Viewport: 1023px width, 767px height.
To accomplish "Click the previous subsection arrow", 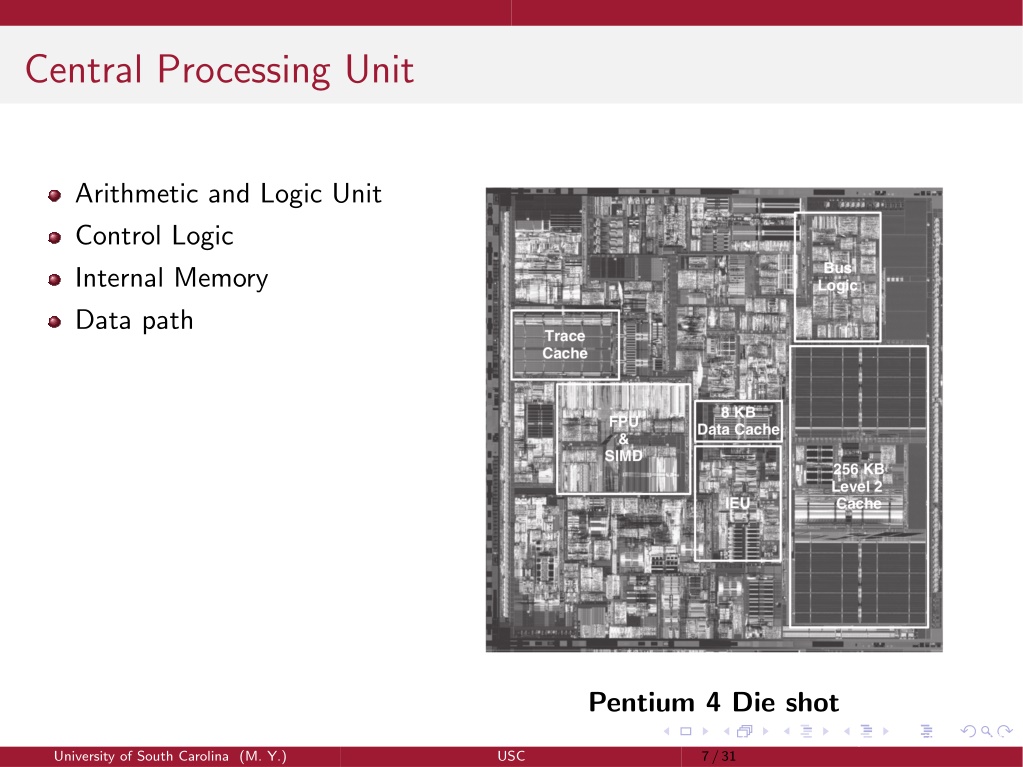I will 787,731.
